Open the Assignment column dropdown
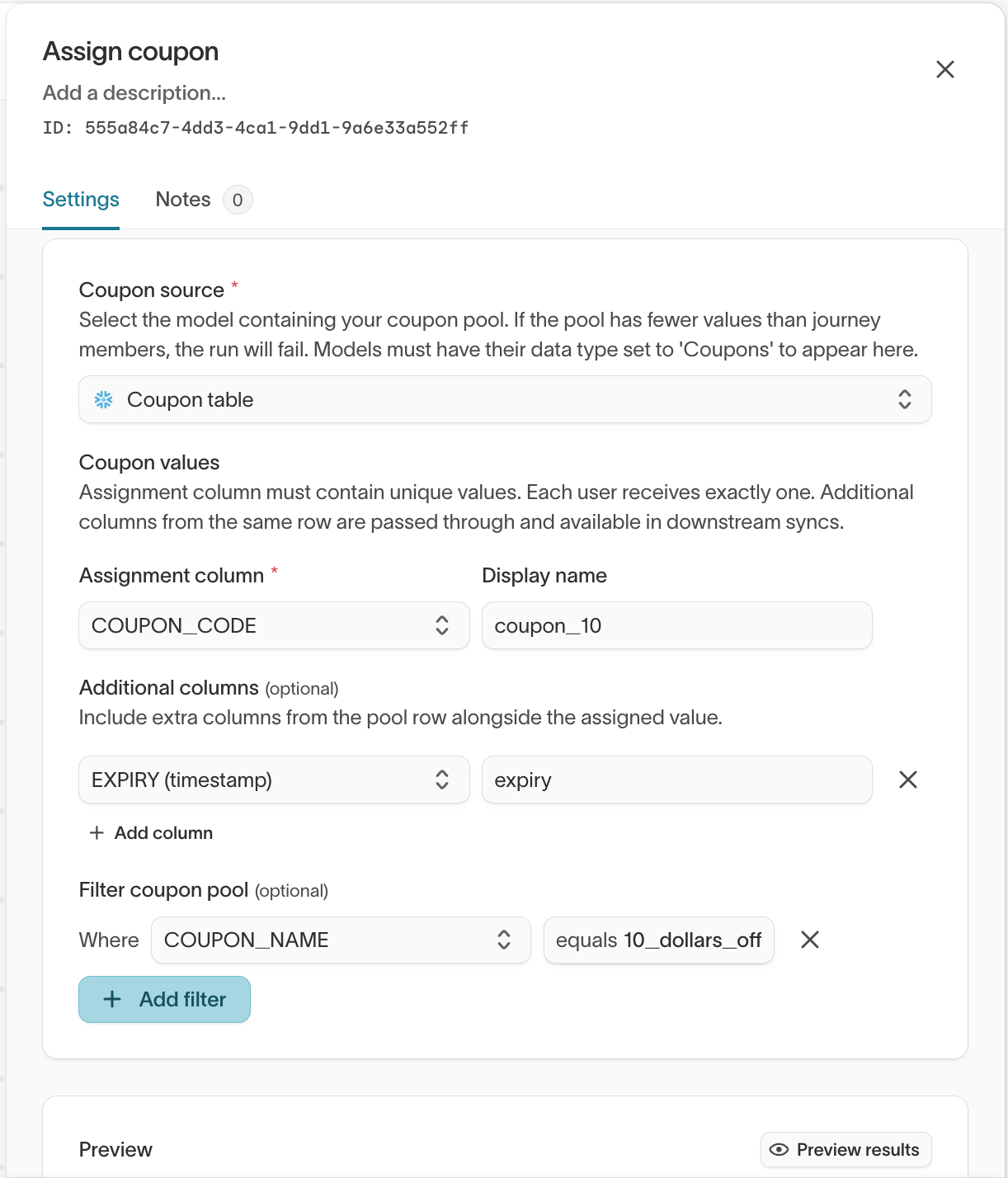 tap(273, 625)
